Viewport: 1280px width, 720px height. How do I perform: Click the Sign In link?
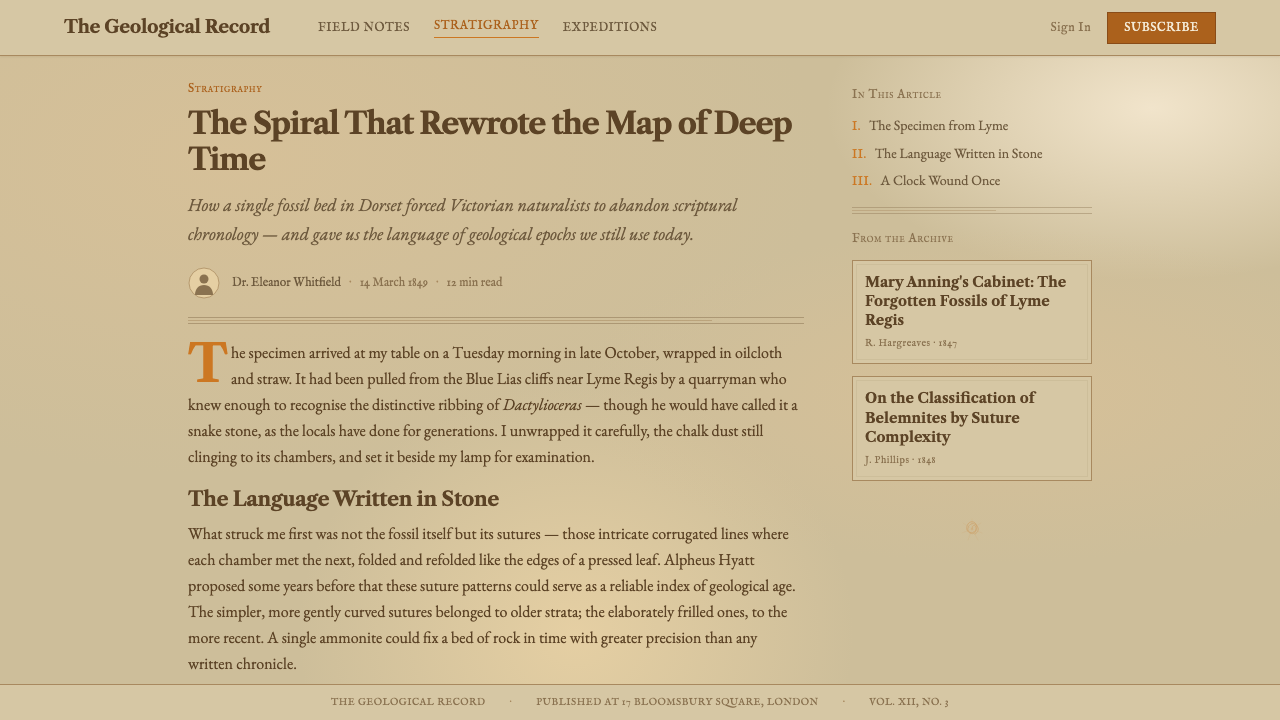point(1070,27)
